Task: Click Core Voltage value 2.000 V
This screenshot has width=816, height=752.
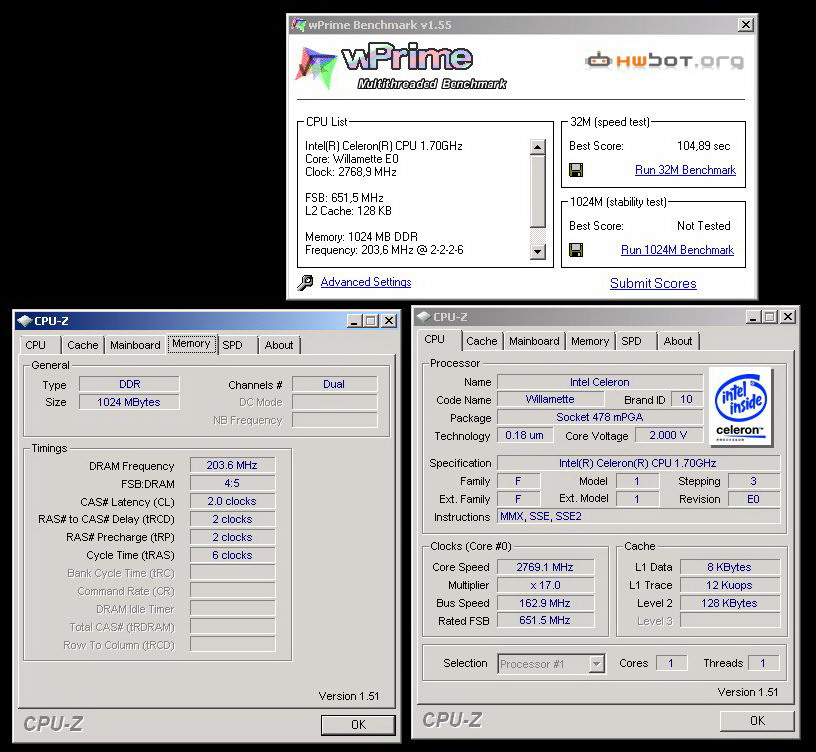Action: pyautogui.click(x=668, y=435)
